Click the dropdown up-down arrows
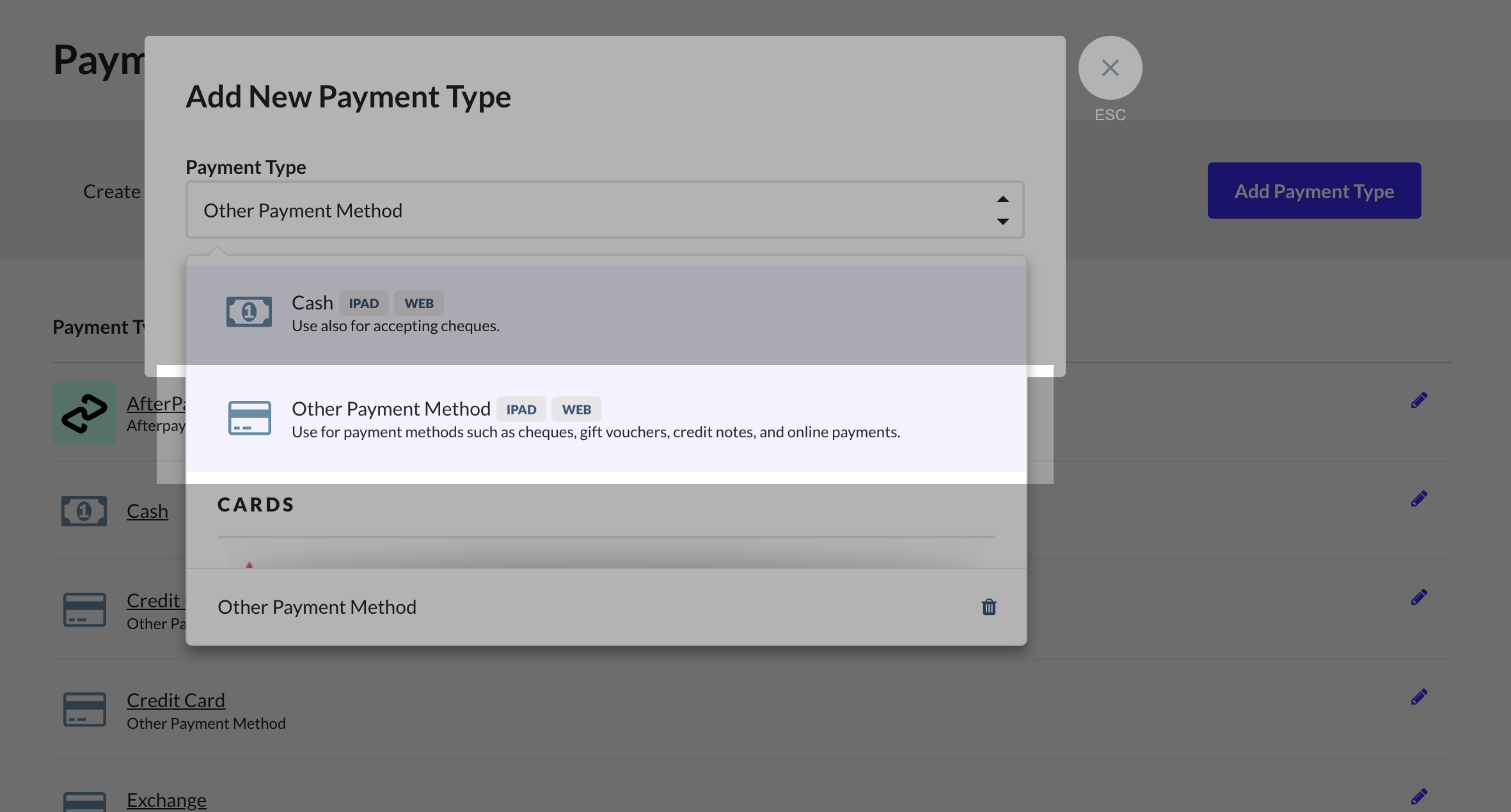This screenshot has height=812, width=1511. click(1002, 210)
